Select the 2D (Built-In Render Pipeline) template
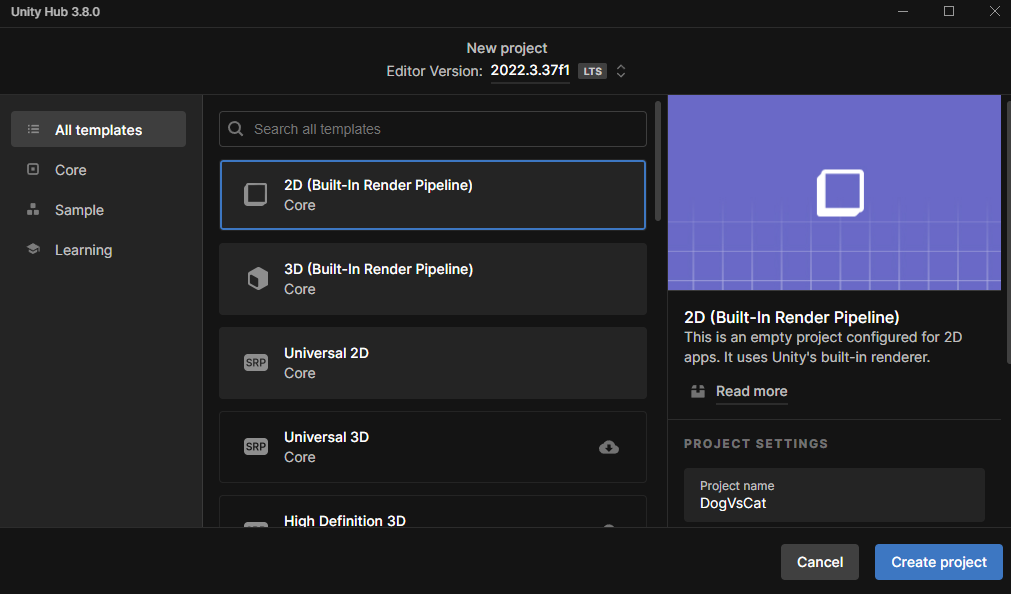 pos(433,195)
